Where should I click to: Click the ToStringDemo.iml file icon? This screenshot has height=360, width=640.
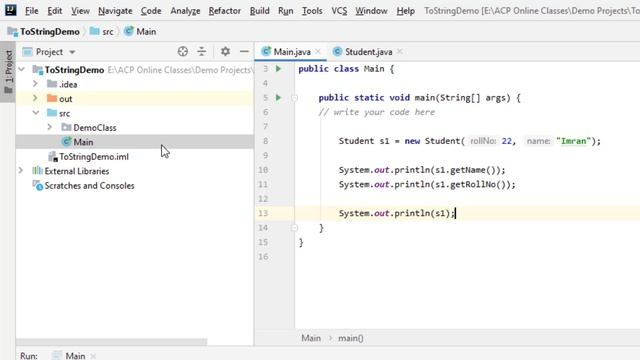click(x=53, y=156)
